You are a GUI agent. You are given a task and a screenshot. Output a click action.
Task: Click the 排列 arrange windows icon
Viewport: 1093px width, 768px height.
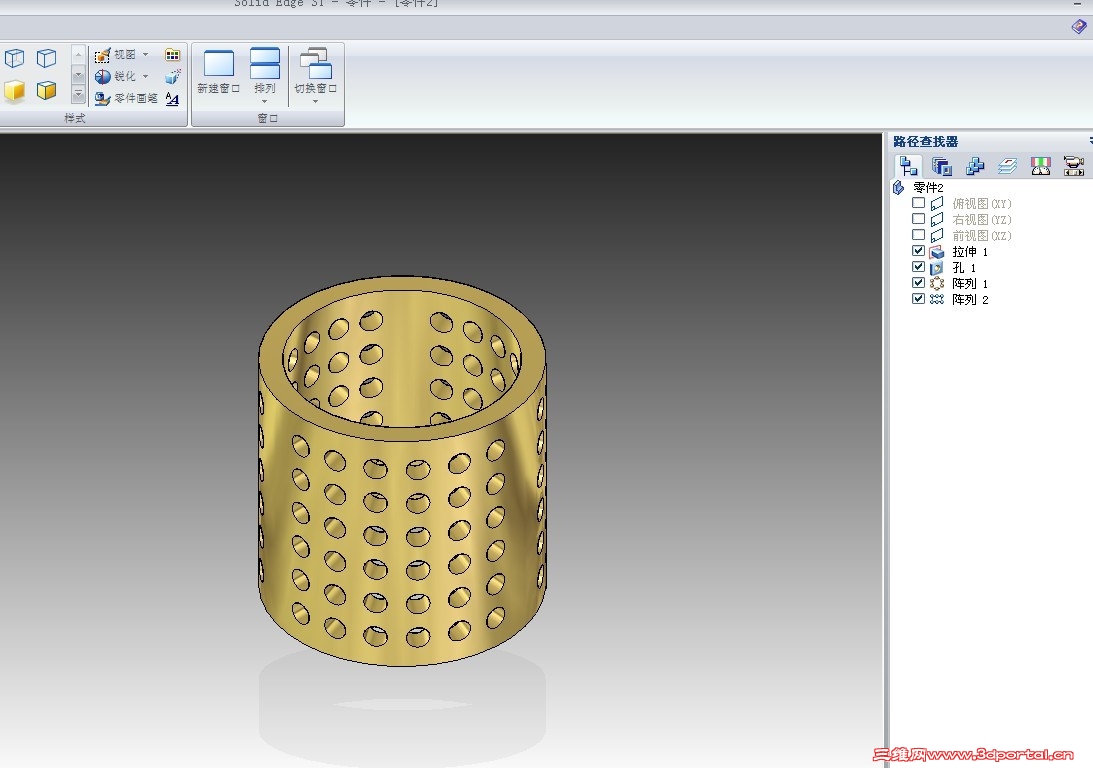[x=265, y=64]
